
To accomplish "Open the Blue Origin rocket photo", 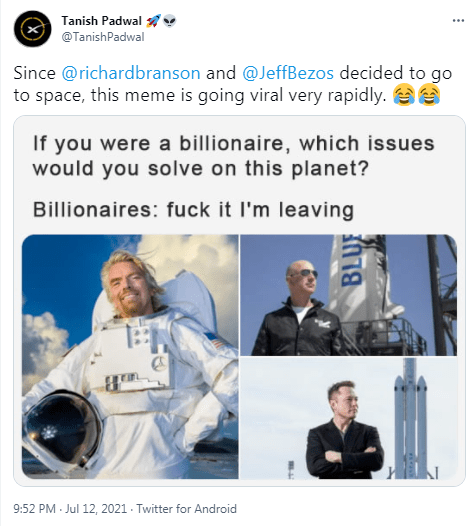I will tap(349, 295).
